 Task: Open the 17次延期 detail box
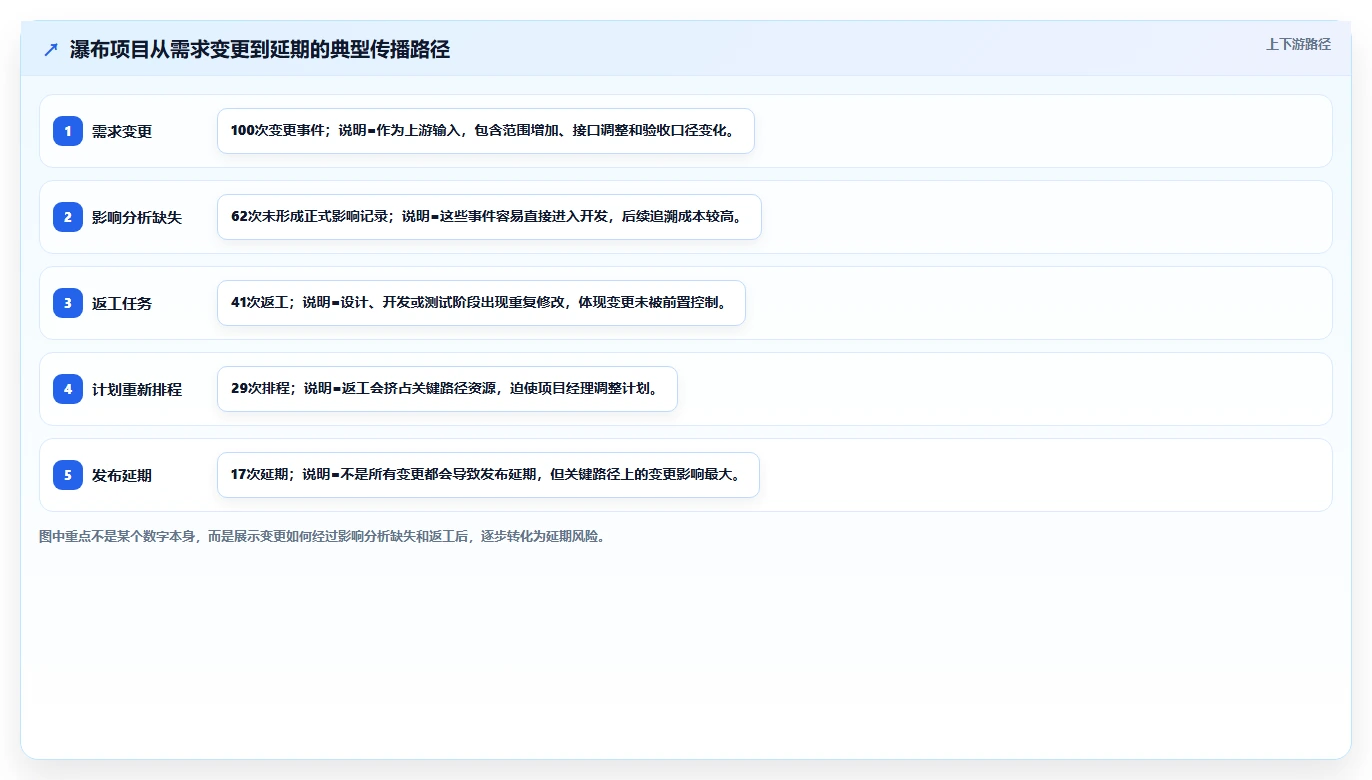pyautogui.click(x=488, y=475)
